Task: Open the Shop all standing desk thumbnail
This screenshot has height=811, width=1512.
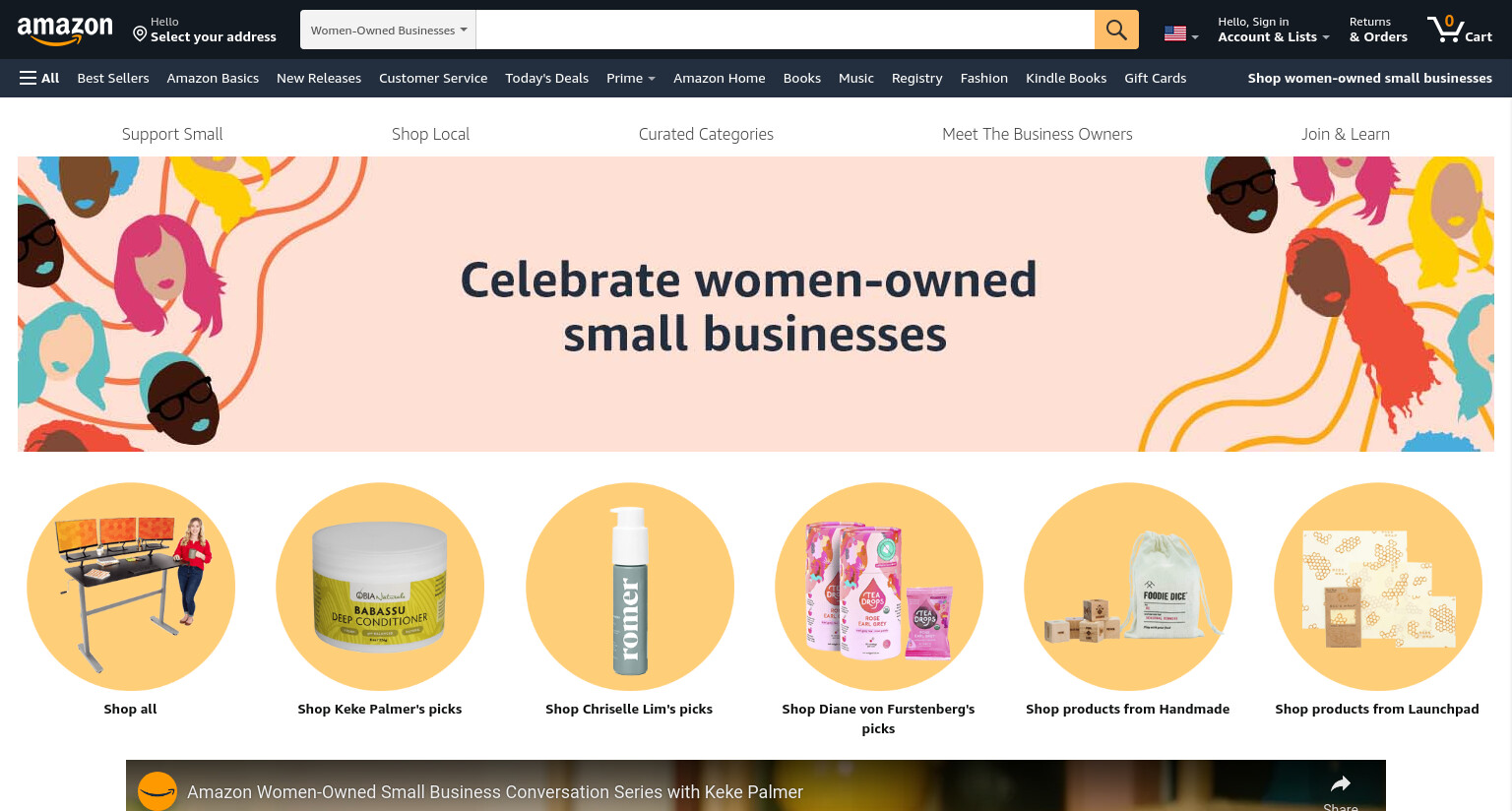Action: [131, 587]
